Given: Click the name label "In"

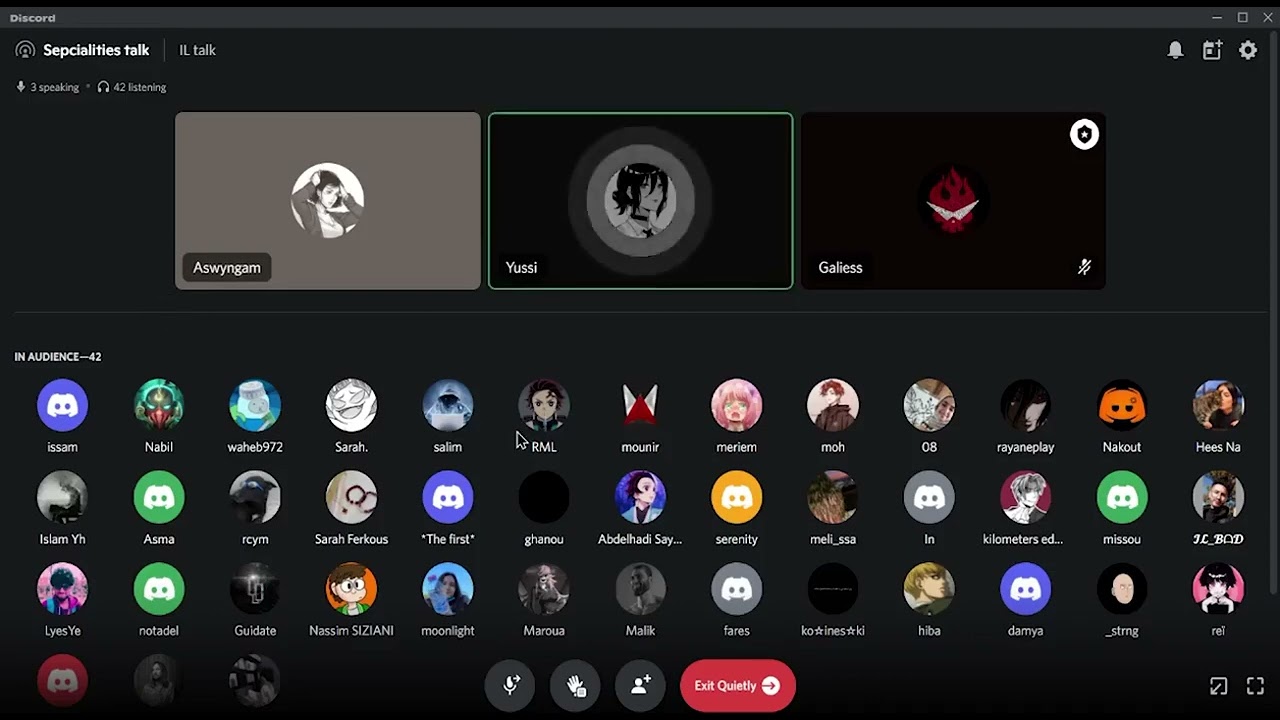Looking at the screenshot, I should (929, 539).
